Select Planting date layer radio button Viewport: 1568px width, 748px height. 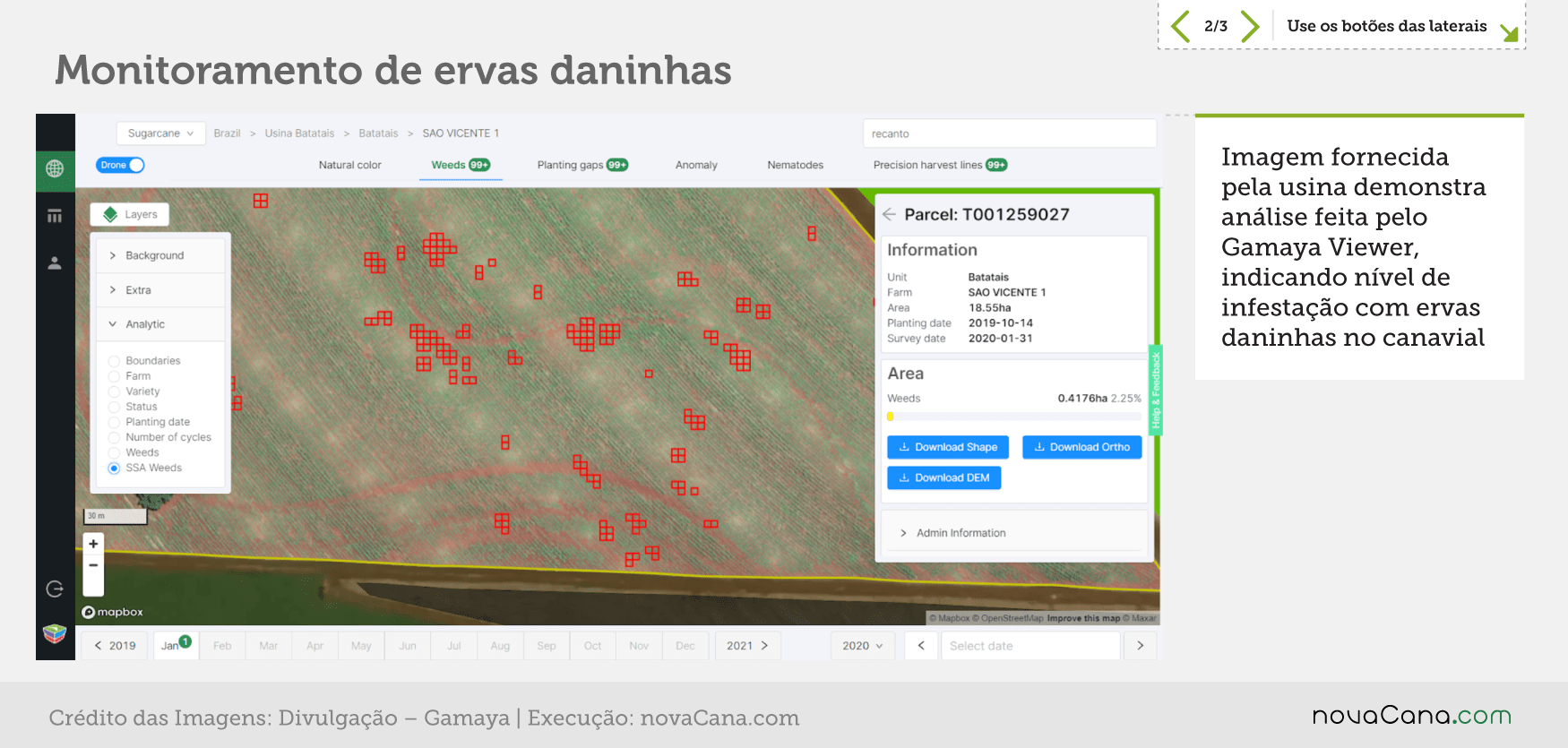pyautogui.click(x=114, y=422)
